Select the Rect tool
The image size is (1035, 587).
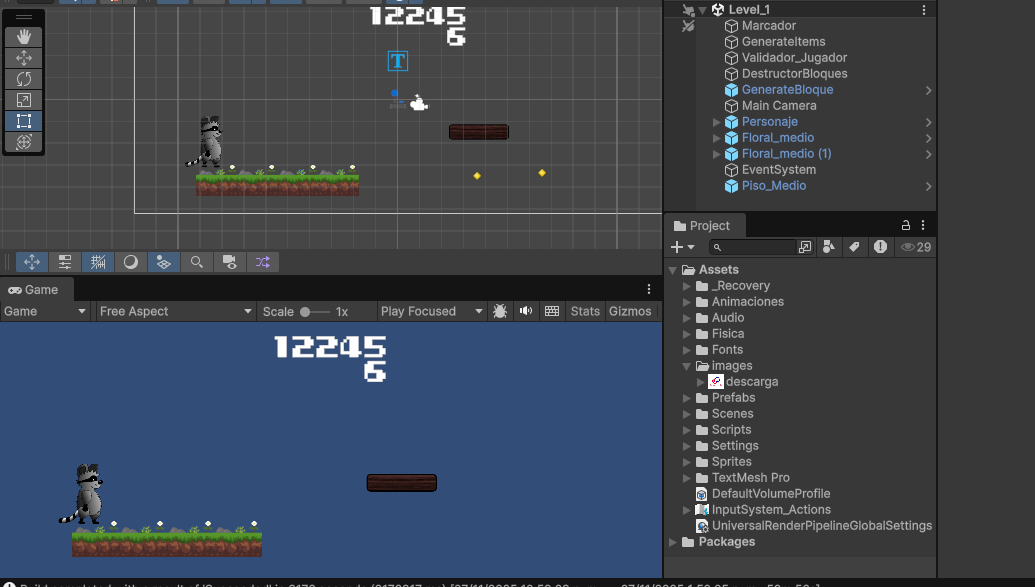(x=24, y=121)
